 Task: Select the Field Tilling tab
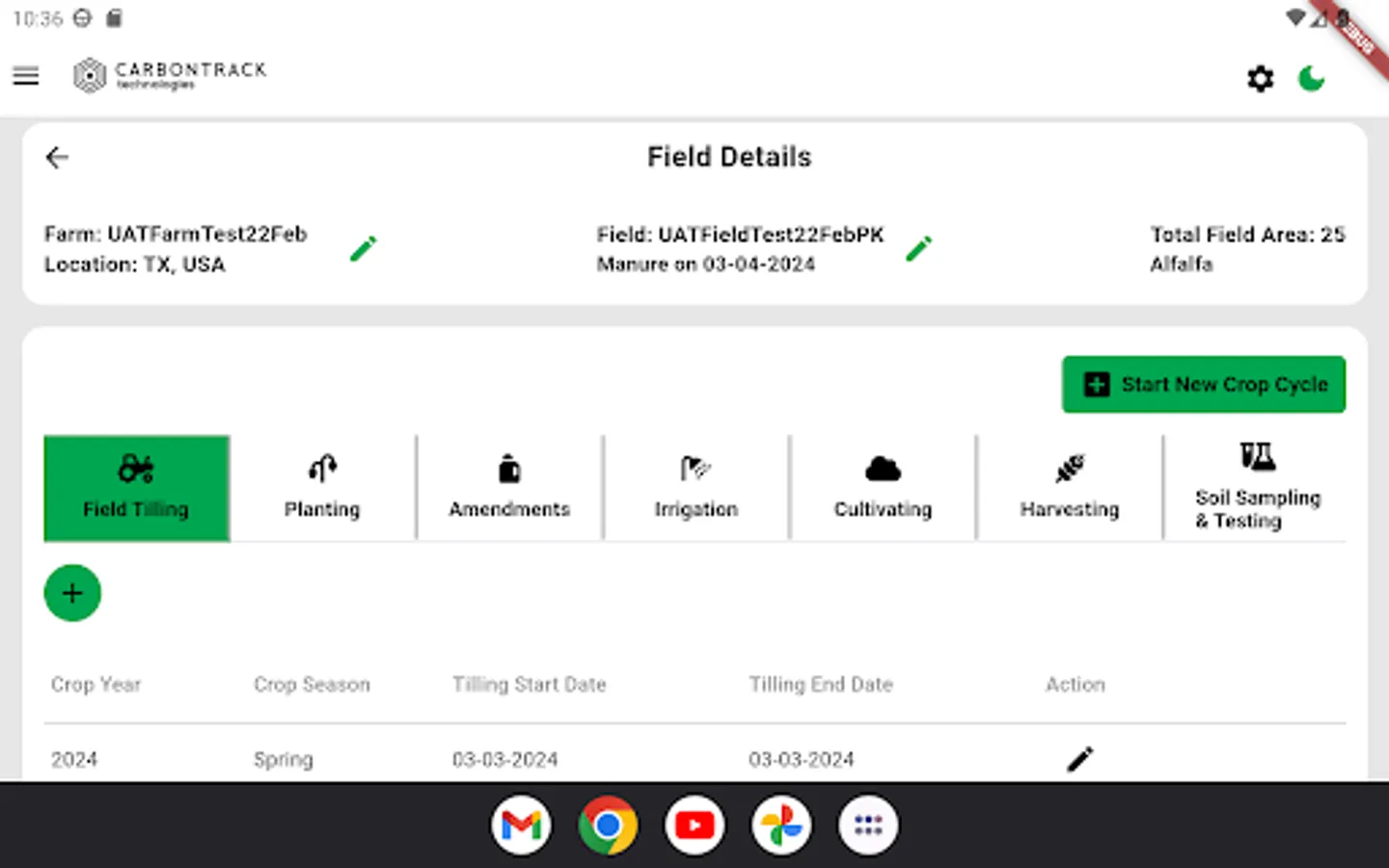(136, 488)
